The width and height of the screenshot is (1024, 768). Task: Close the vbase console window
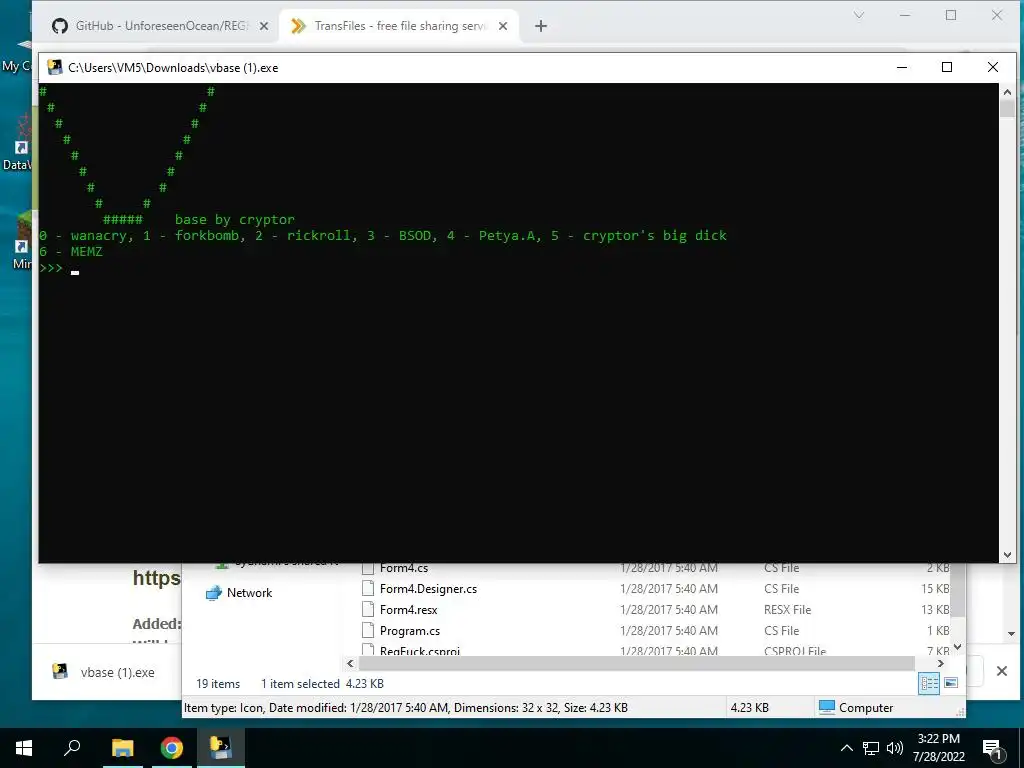pyautogui.click(x=993, y=67)
